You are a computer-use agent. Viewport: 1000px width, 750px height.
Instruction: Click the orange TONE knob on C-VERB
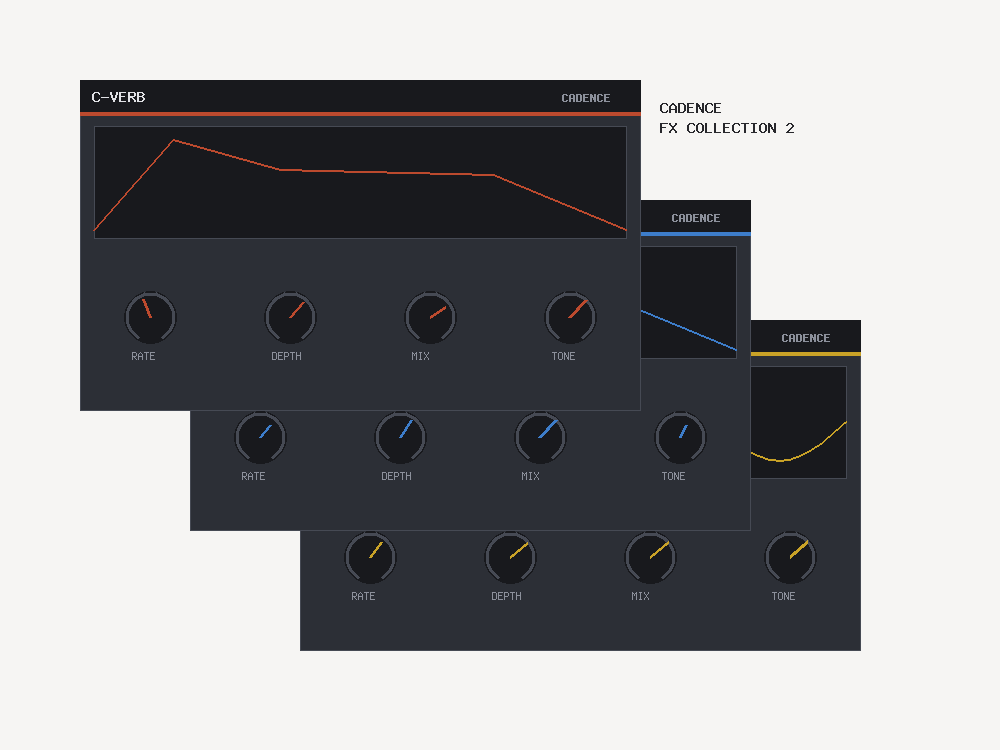tap(570, 317)
